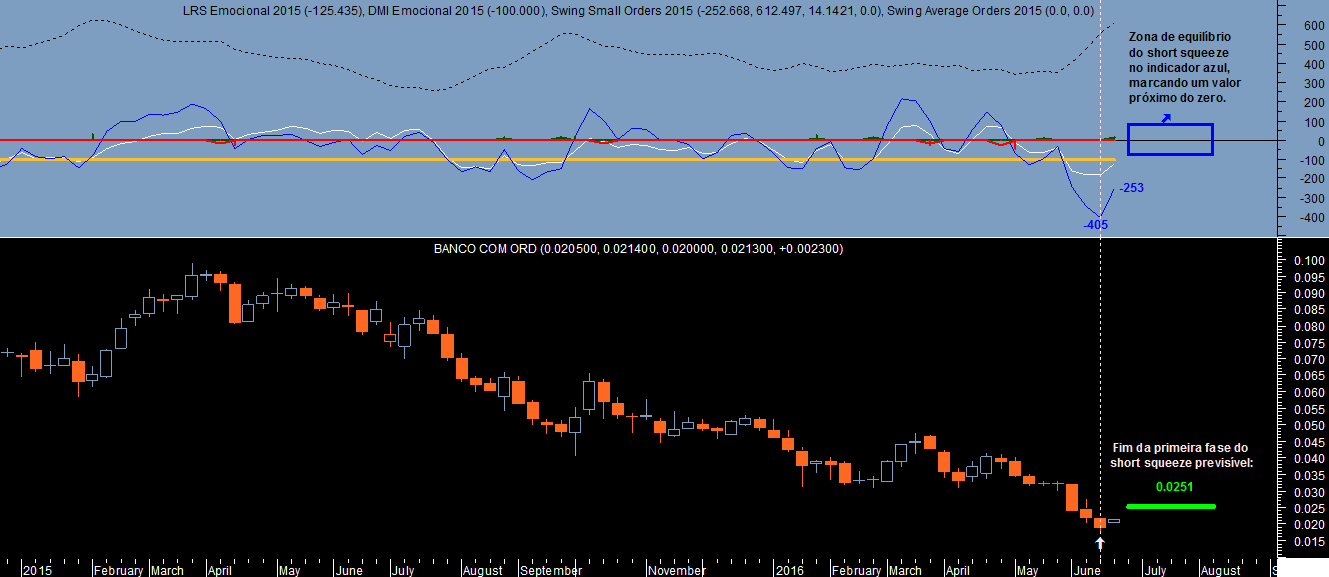This screenshot has width=1329, height=577.
Task: Select the red zero line in indicator pane
Action: point(558,140)
